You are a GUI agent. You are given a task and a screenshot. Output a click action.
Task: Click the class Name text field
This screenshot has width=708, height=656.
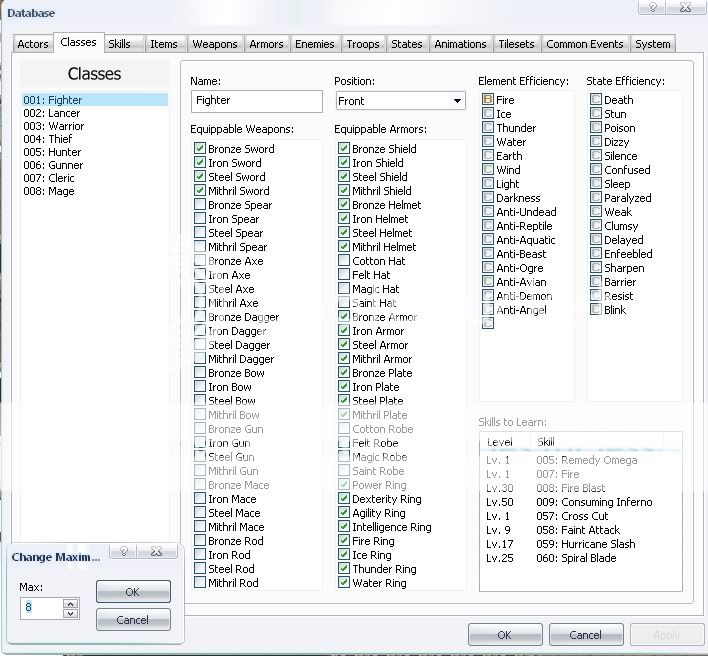pyautogui.click(x=256, y=101)
